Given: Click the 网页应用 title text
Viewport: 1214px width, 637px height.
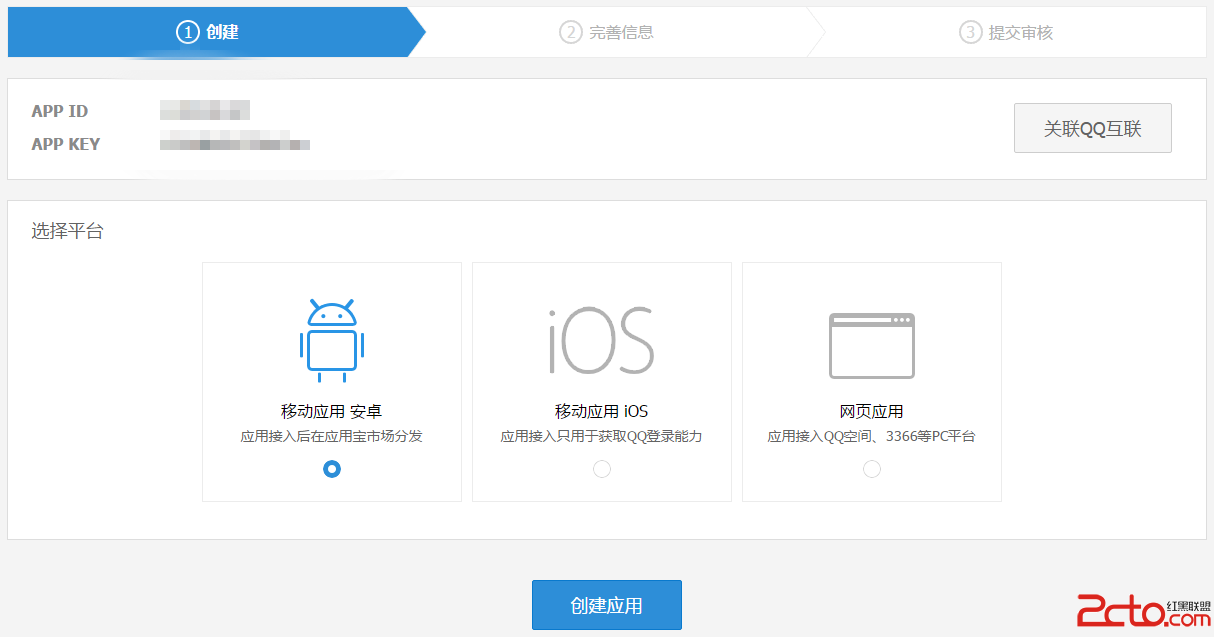Looking at the screenshot, I should (x=872, y=411).
